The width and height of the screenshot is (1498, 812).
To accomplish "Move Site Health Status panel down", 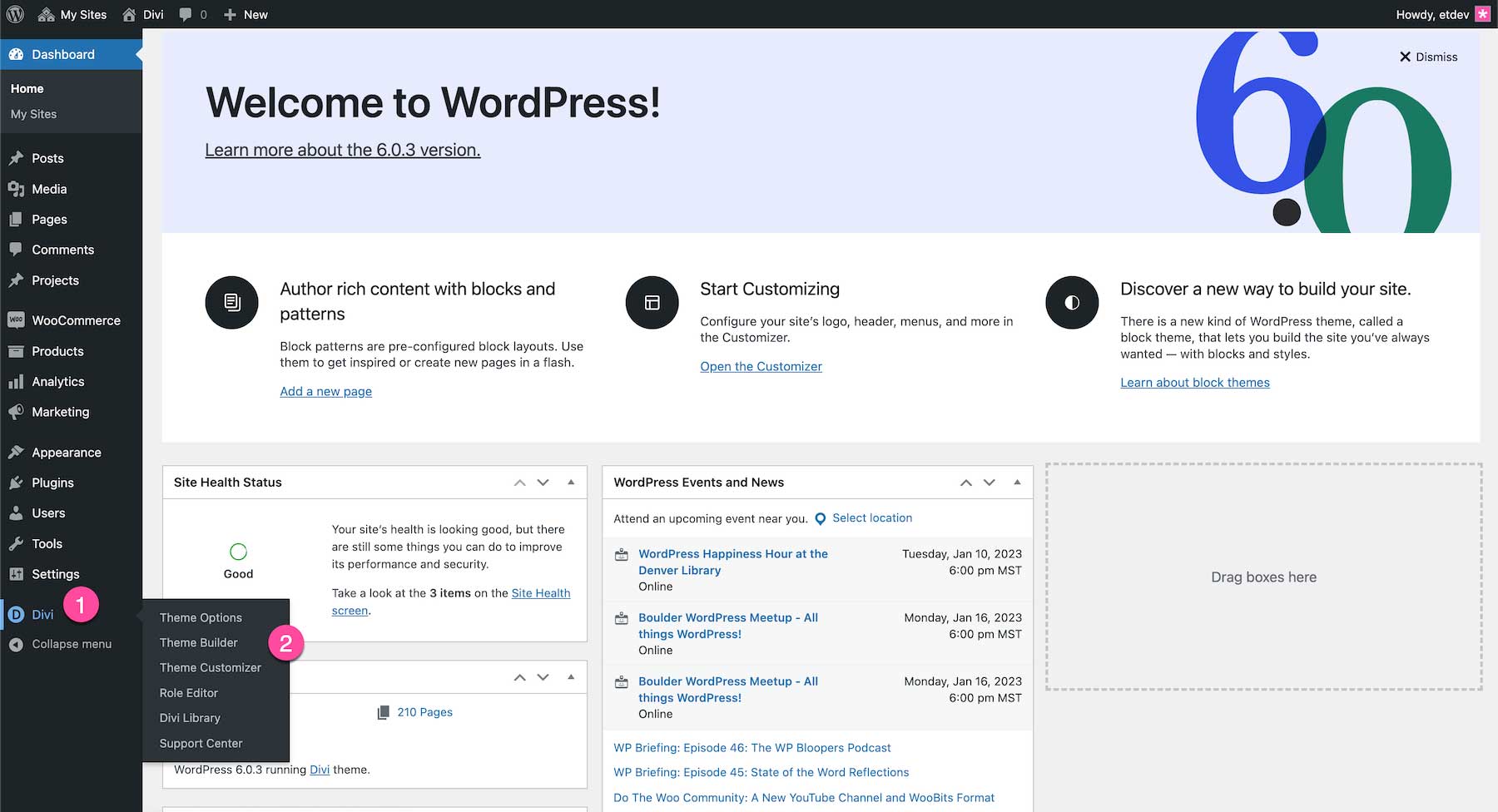I will click(543, 483).
